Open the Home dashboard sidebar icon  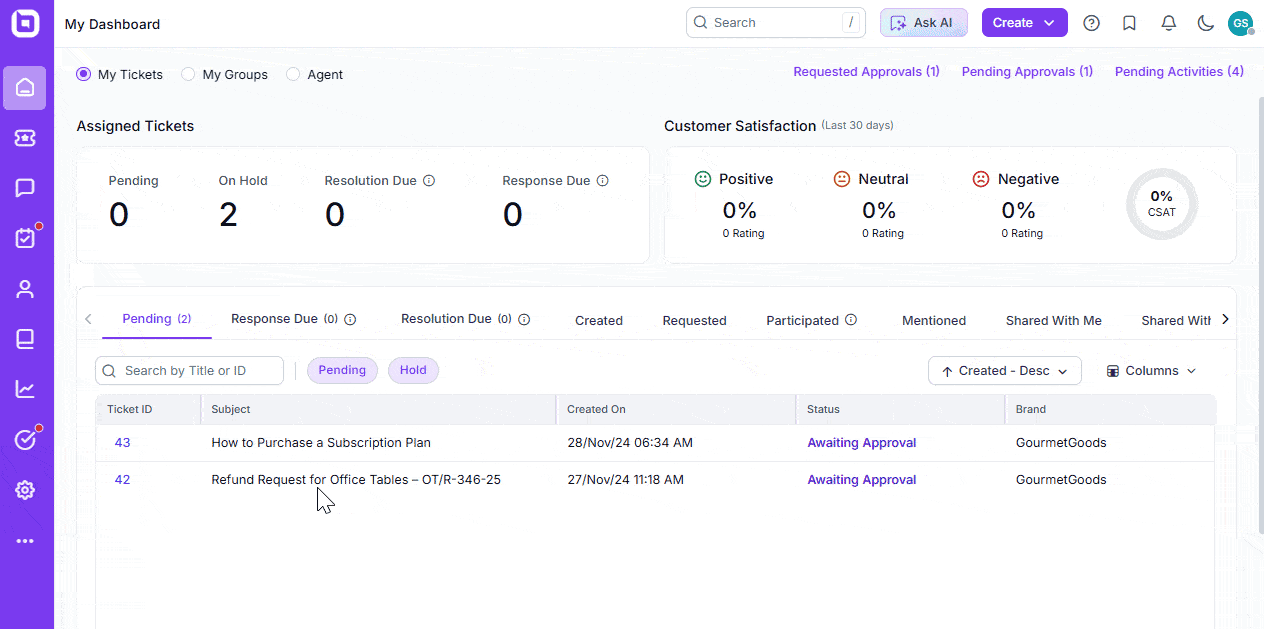point(25,88)
